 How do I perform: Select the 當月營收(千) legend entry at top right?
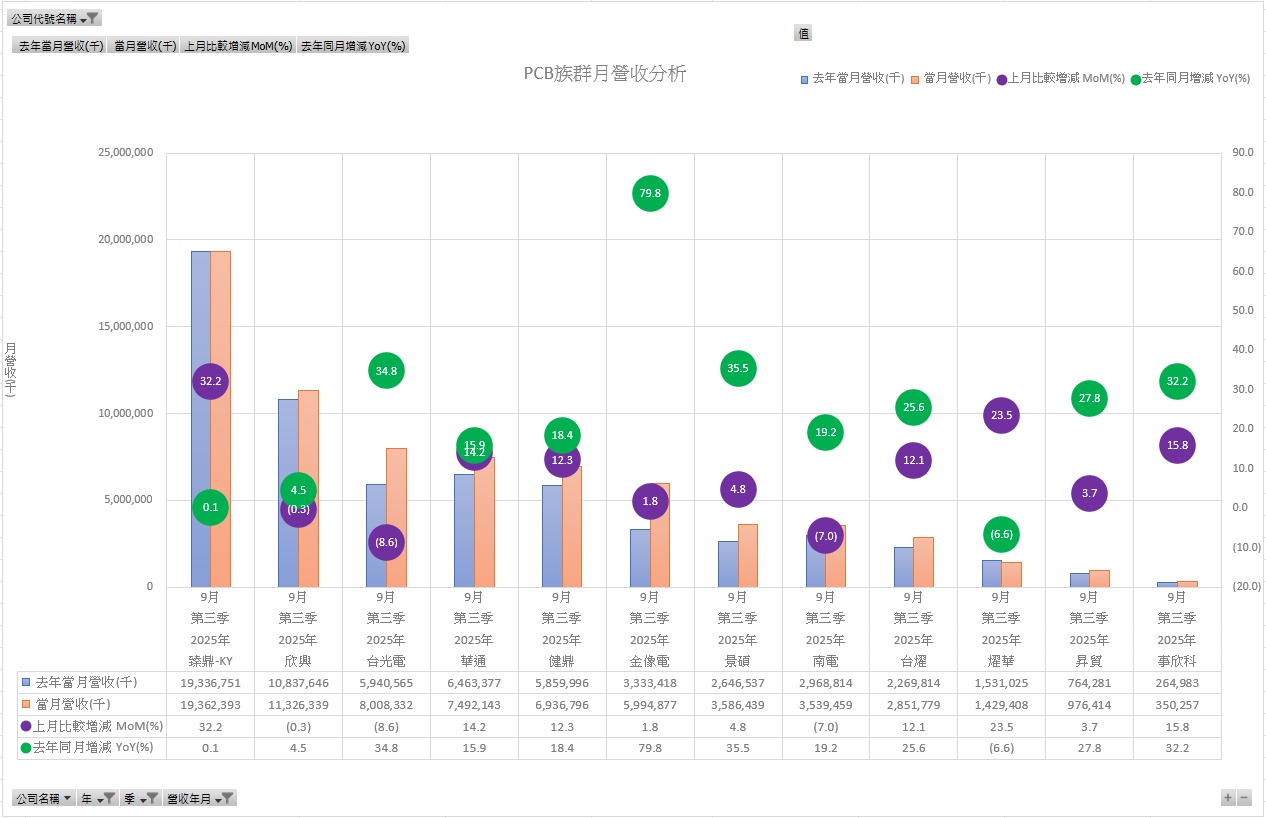(x=951, y=78)
